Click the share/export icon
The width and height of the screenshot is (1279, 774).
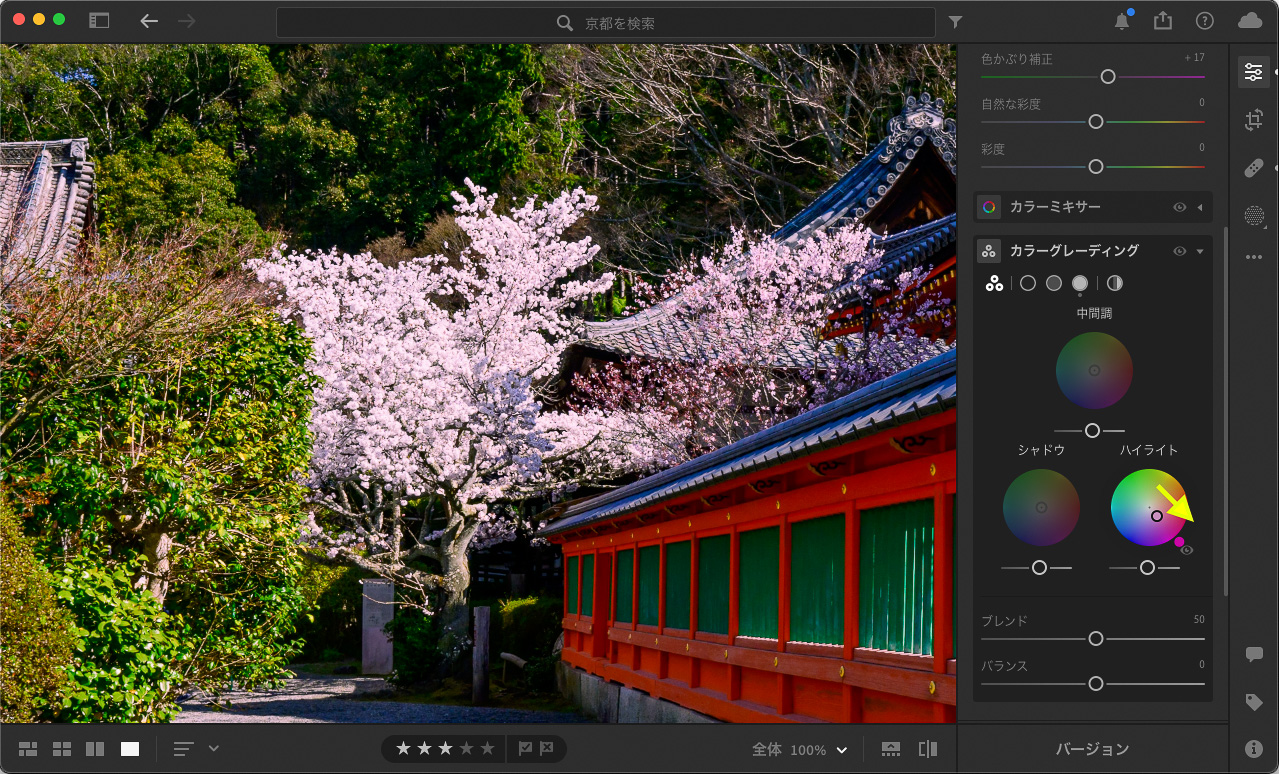coord(1162,21)
